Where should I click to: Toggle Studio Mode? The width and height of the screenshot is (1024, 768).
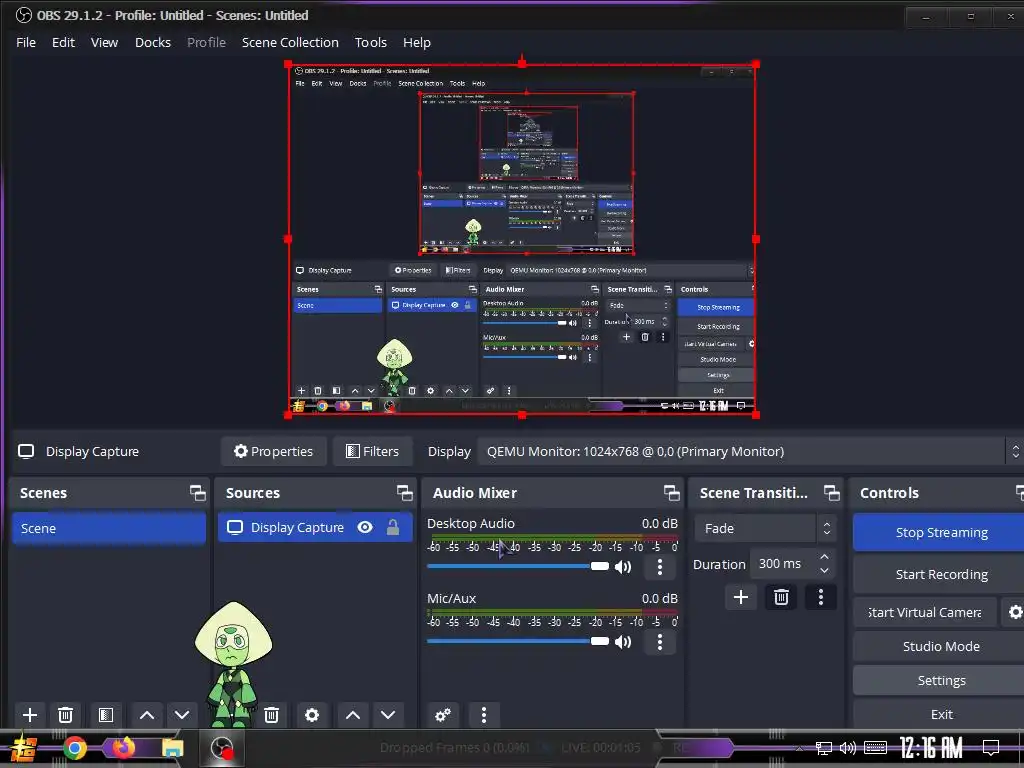941,646
